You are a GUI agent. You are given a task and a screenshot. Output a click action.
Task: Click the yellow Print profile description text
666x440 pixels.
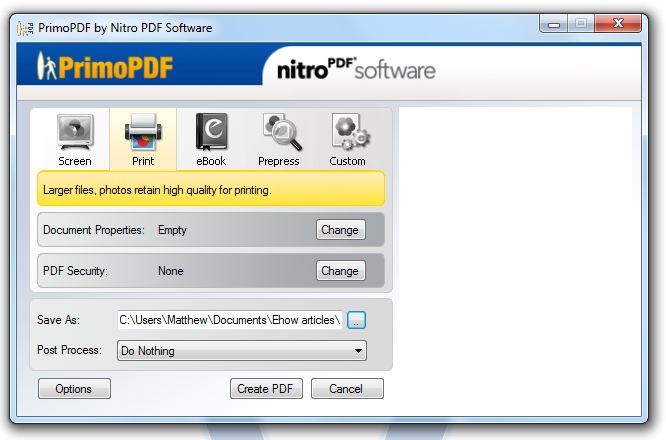157,190
